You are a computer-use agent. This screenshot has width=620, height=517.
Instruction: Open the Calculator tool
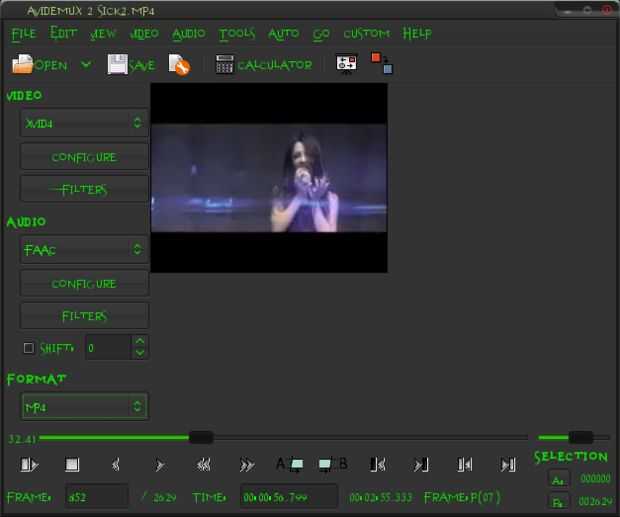tap(264, 64)
